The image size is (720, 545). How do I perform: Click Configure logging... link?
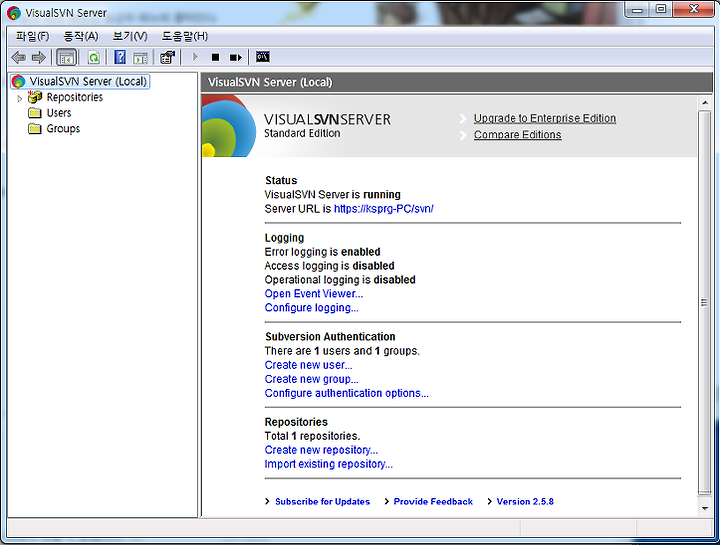tap(311, 308)
